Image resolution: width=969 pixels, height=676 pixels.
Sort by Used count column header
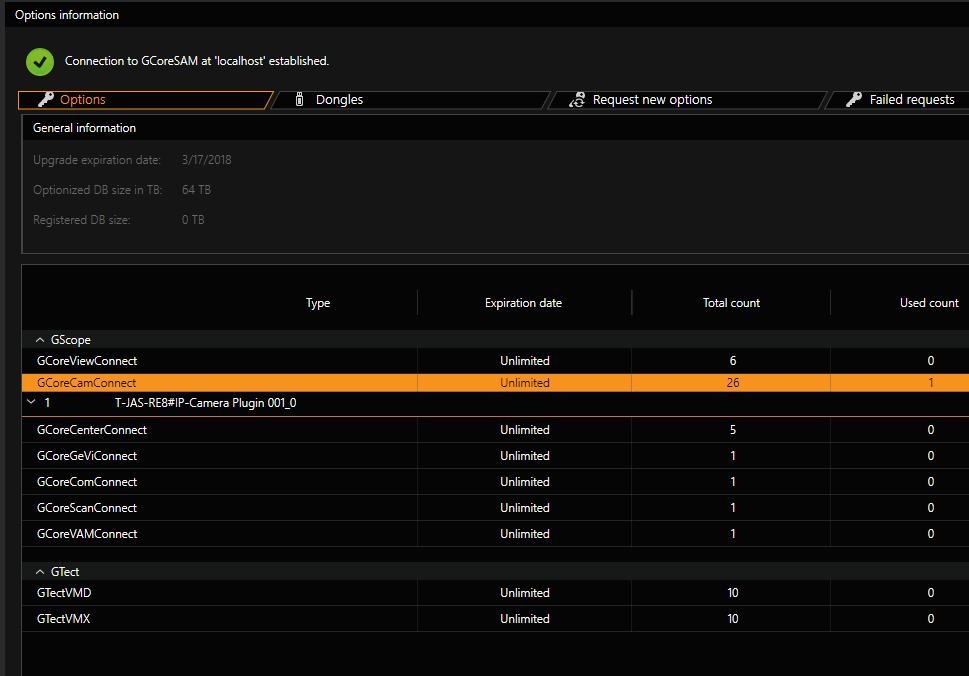[929, 303]
